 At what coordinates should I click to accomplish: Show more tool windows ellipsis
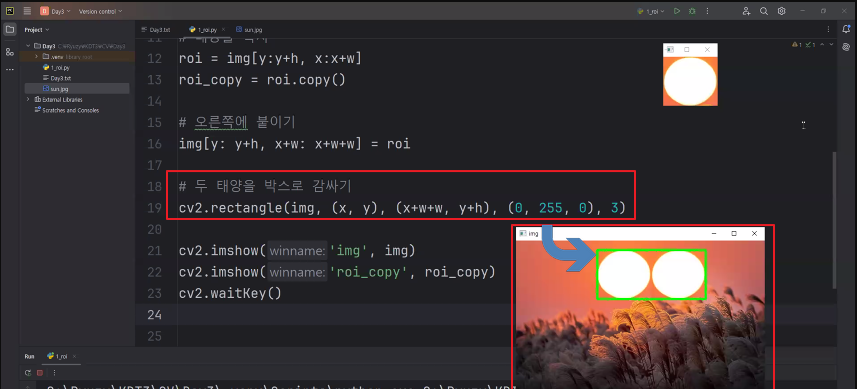10,70
